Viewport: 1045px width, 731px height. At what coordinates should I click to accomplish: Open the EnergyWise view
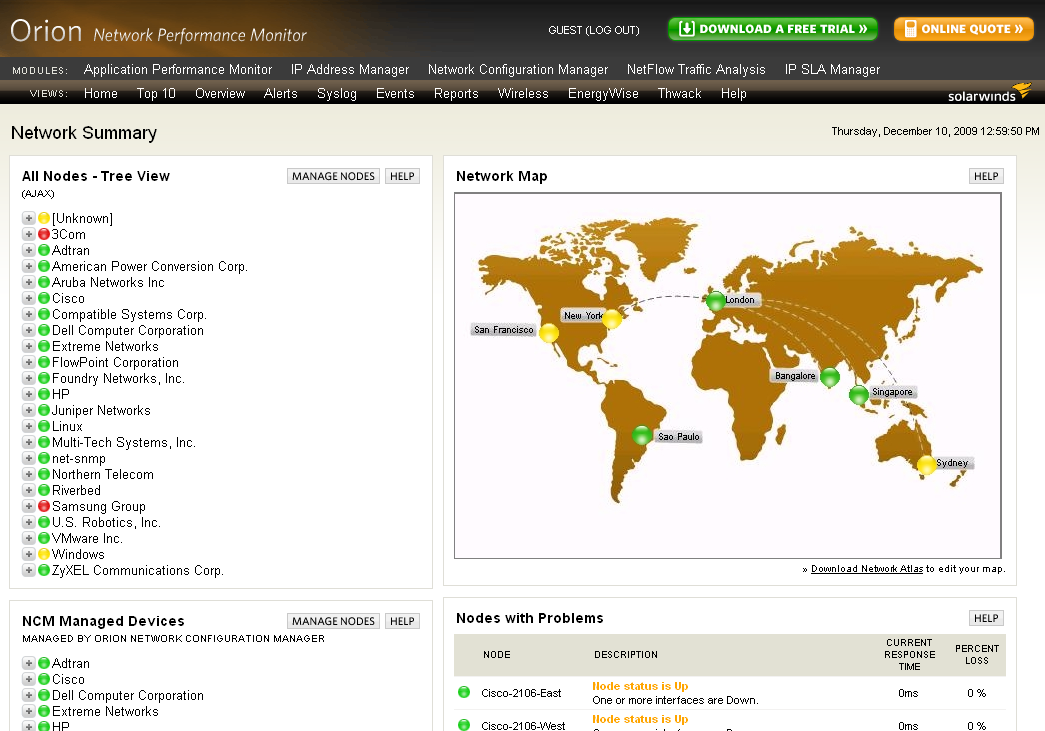click(x=603, y=94)
